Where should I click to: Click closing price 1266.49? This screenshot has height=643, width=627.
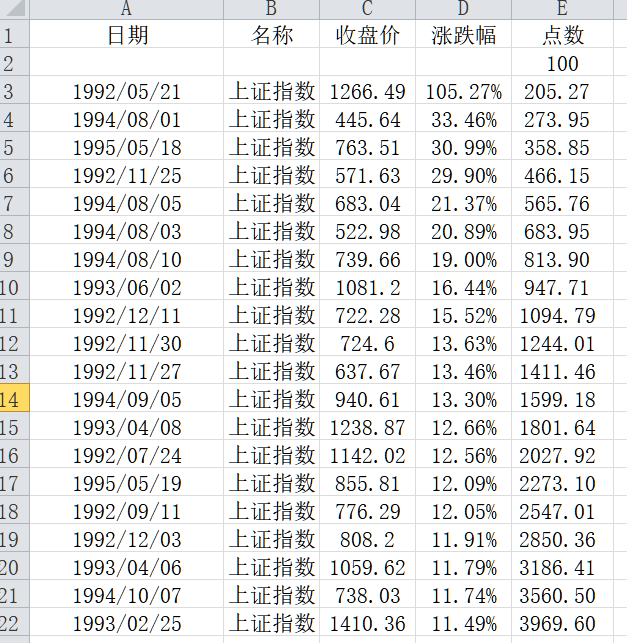(367, 90)
